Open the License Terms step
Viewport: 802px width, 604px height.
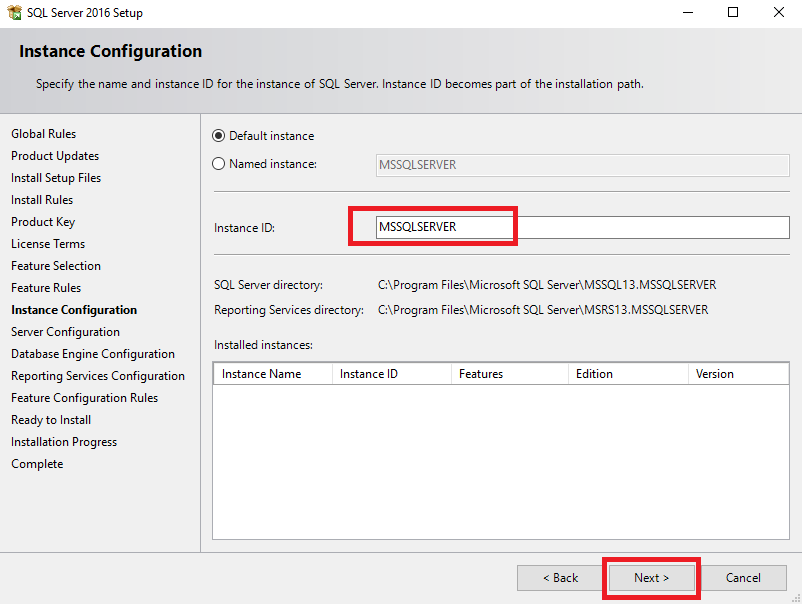point(48,244)
